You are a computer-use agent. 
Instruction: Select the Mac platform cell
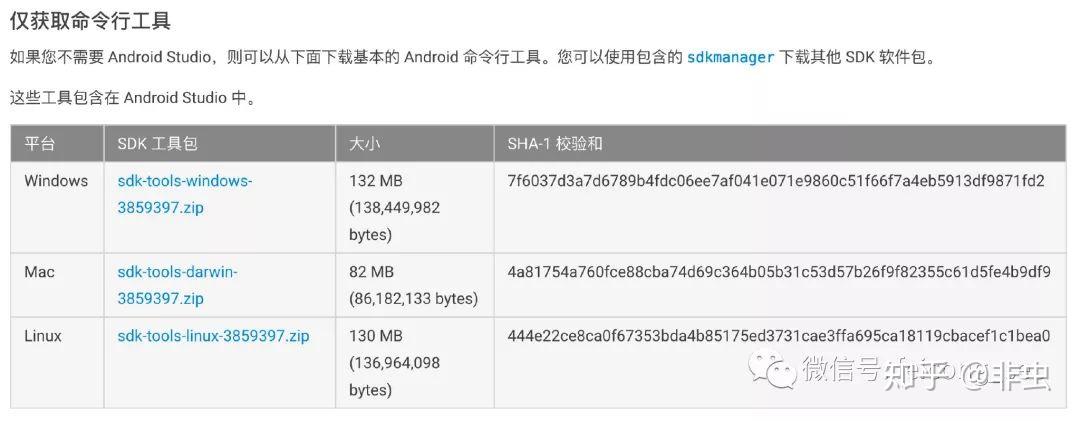click(39, 272)
